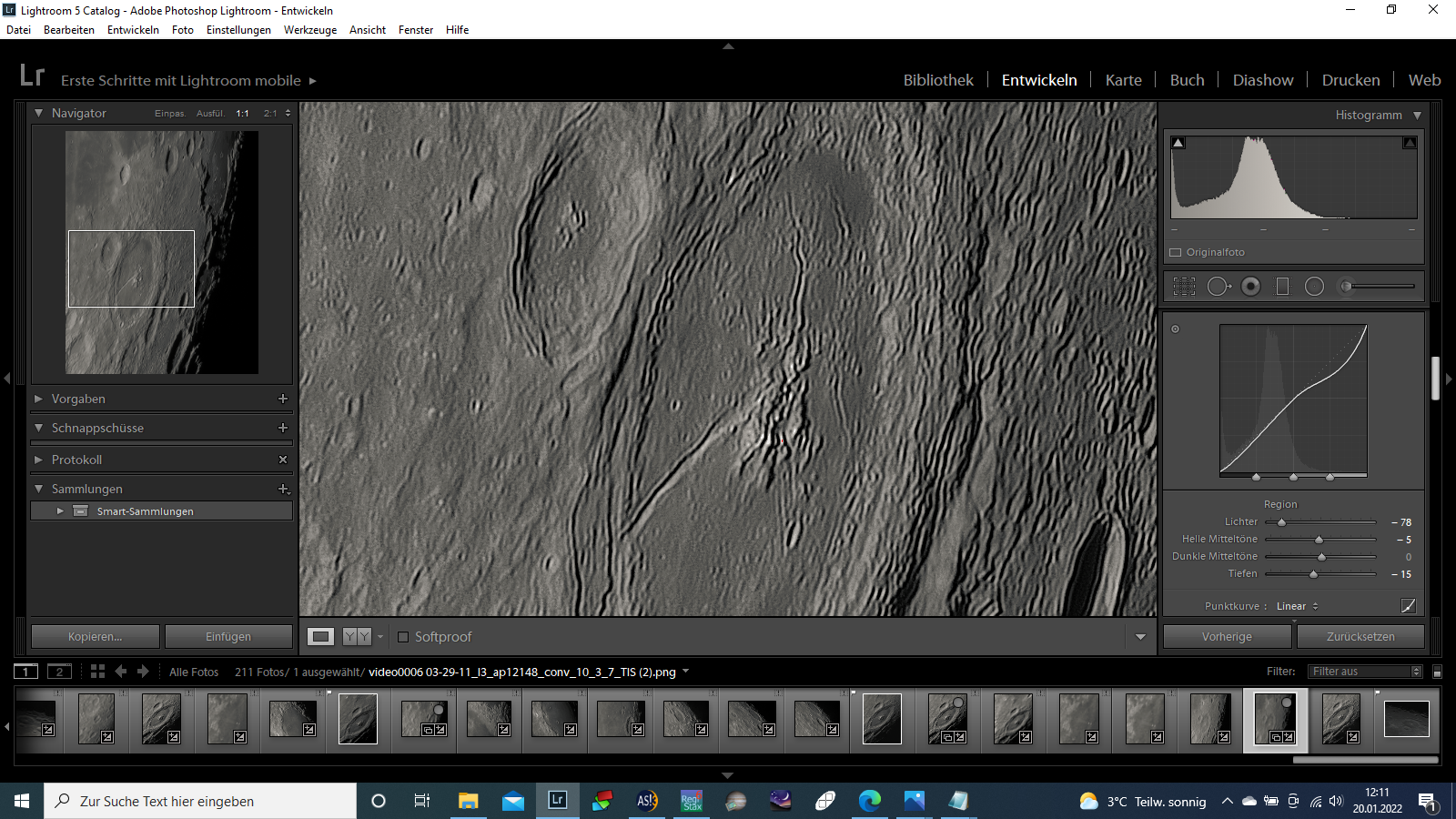Viewport: 1456px width, 819px height.
Task: Open the Punktkurve Linear dropdown
Action: [1297, 606]
